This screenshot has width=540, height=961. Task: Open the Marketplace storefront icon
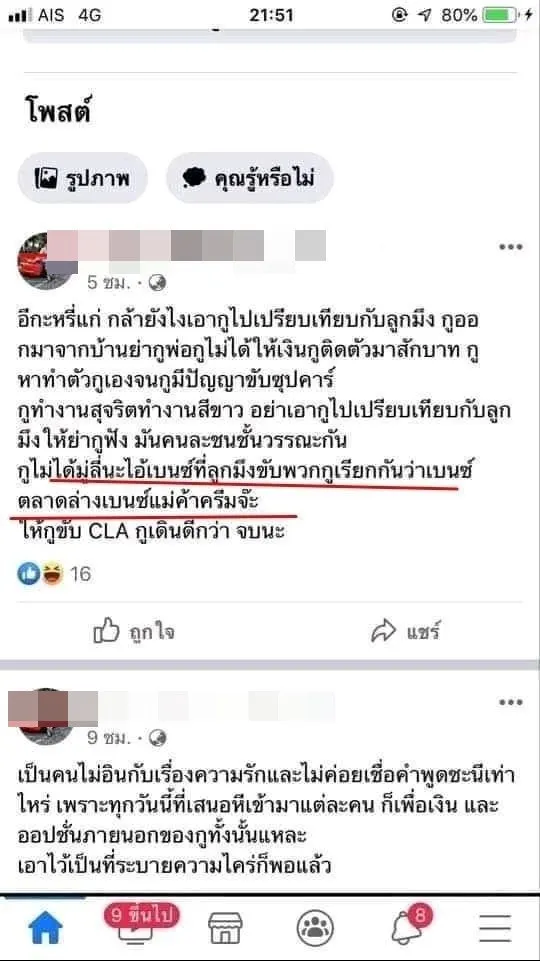coord(225,928)
